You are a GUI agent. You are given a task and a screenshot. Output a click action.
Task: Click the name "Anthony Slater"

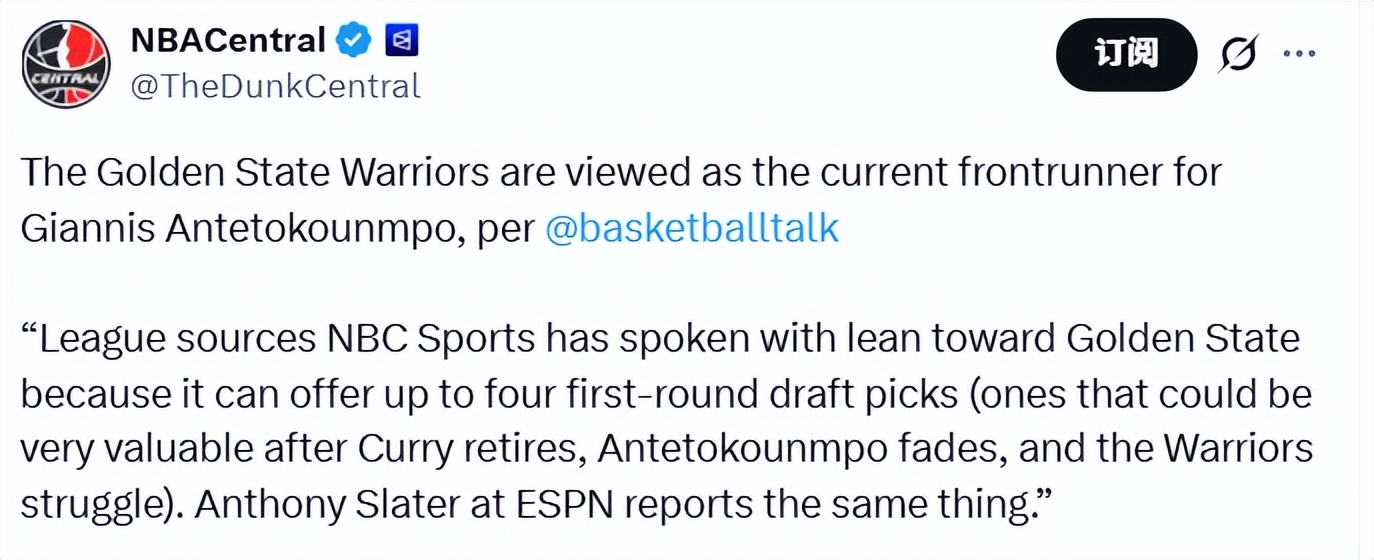[x=318, y=504]
